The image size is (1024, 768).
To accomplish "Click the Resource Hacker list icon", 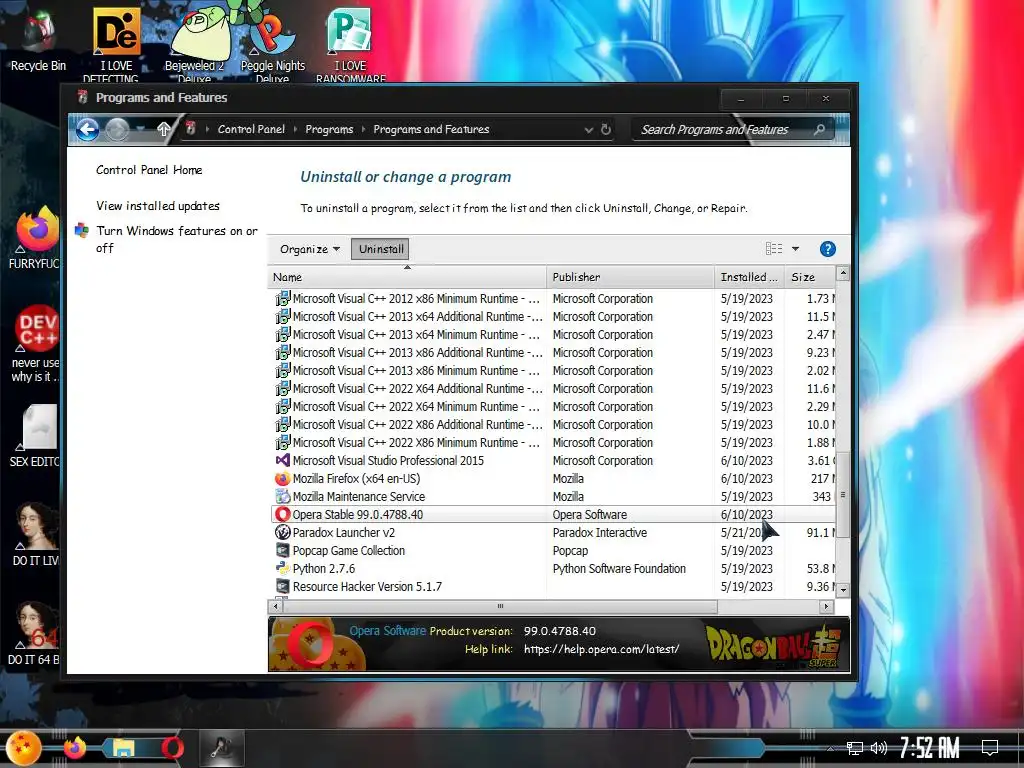I will click(282, 586).
